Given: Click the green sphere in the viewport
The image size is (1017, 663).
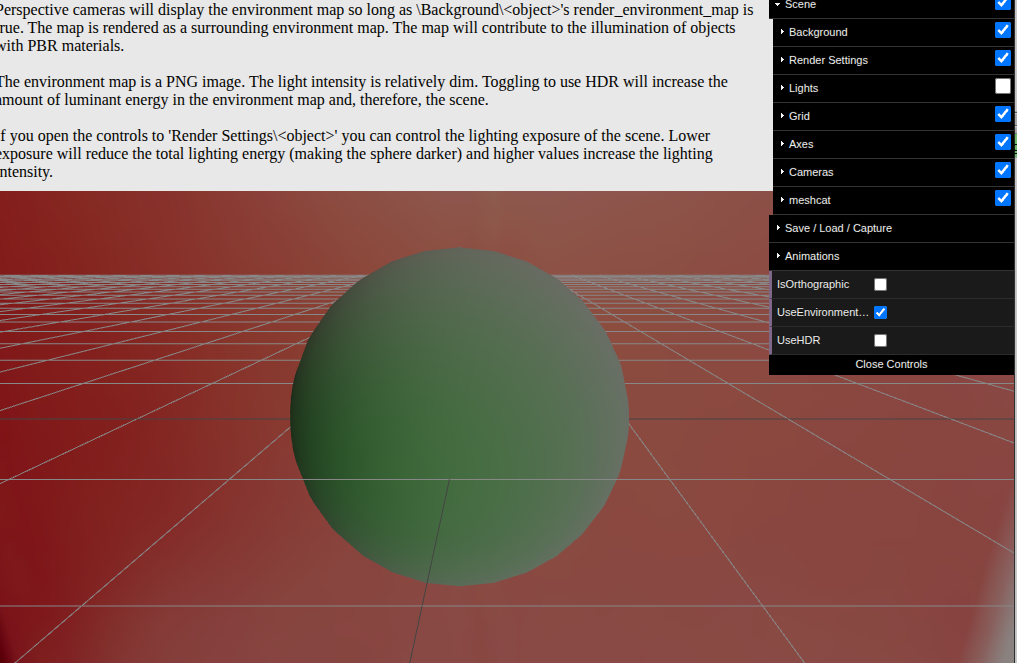Looking at the screenshot, I should coord(459,416).
